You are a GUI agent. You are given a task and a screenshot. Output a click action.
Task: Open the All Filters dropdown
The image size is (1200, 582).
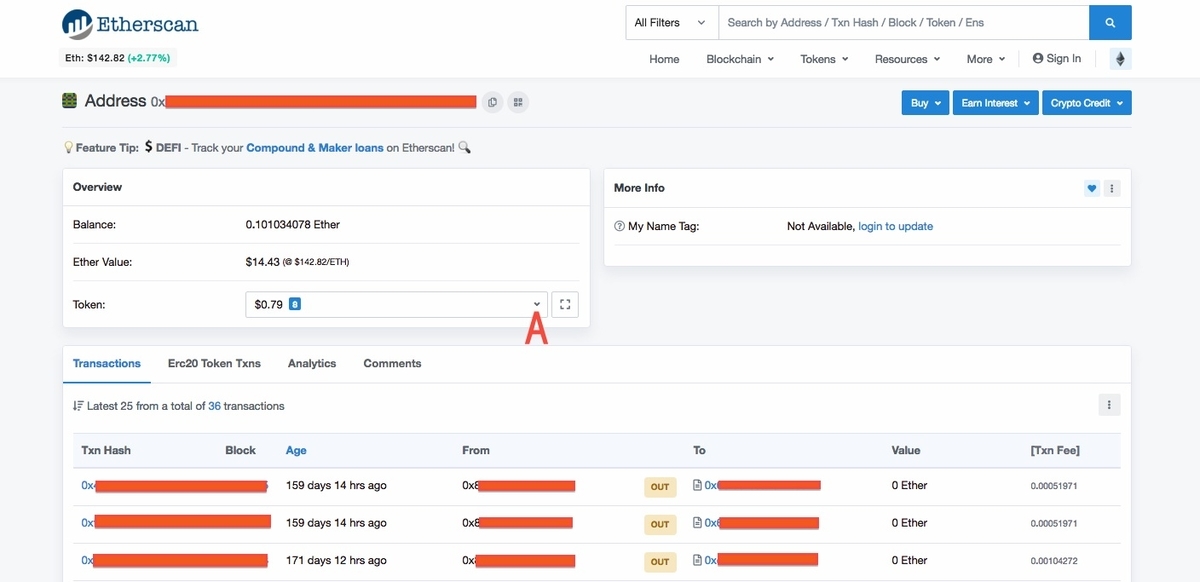click(x=671, y=22)
